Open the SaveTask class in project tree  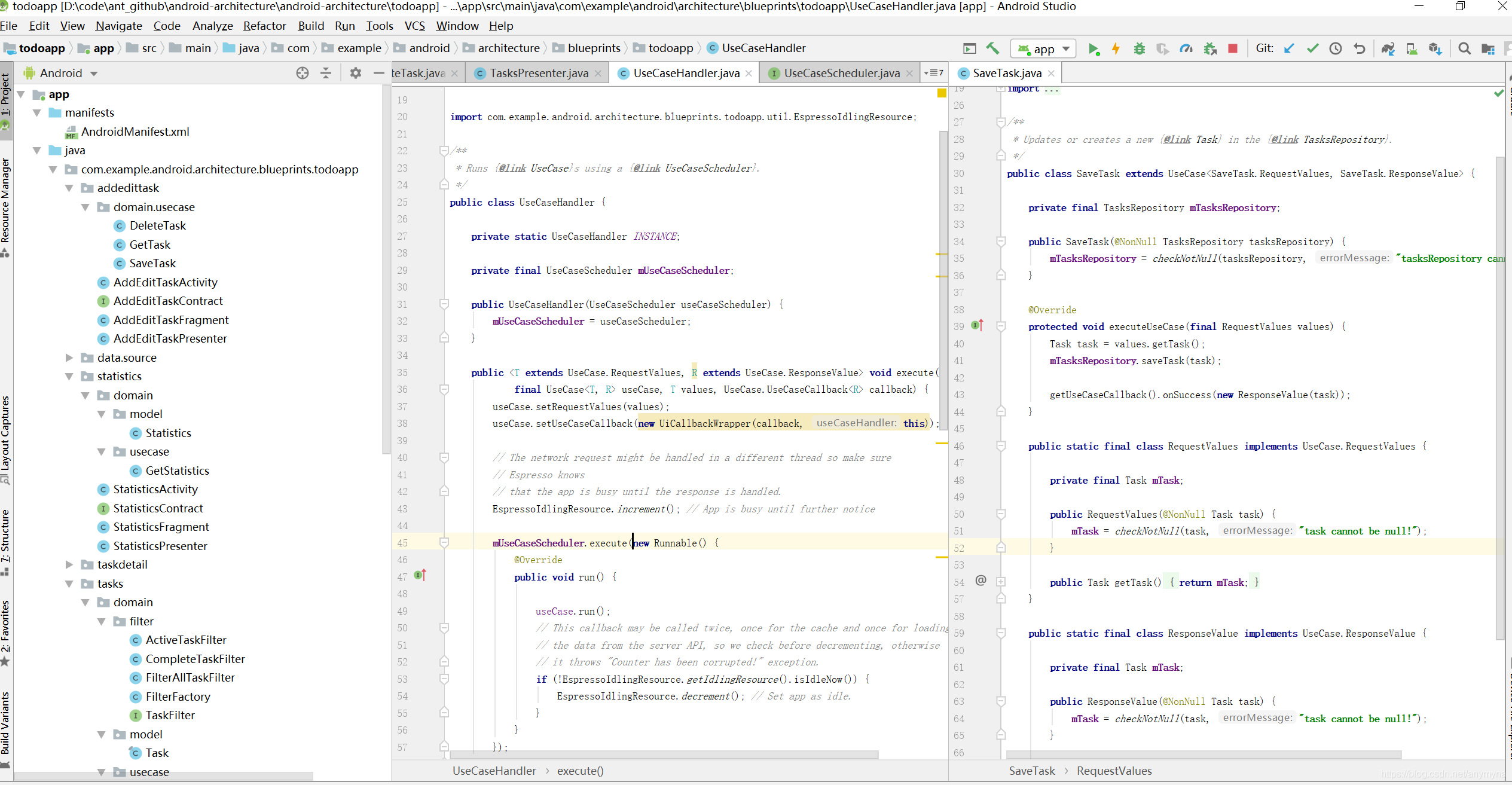tap(152, 263)
